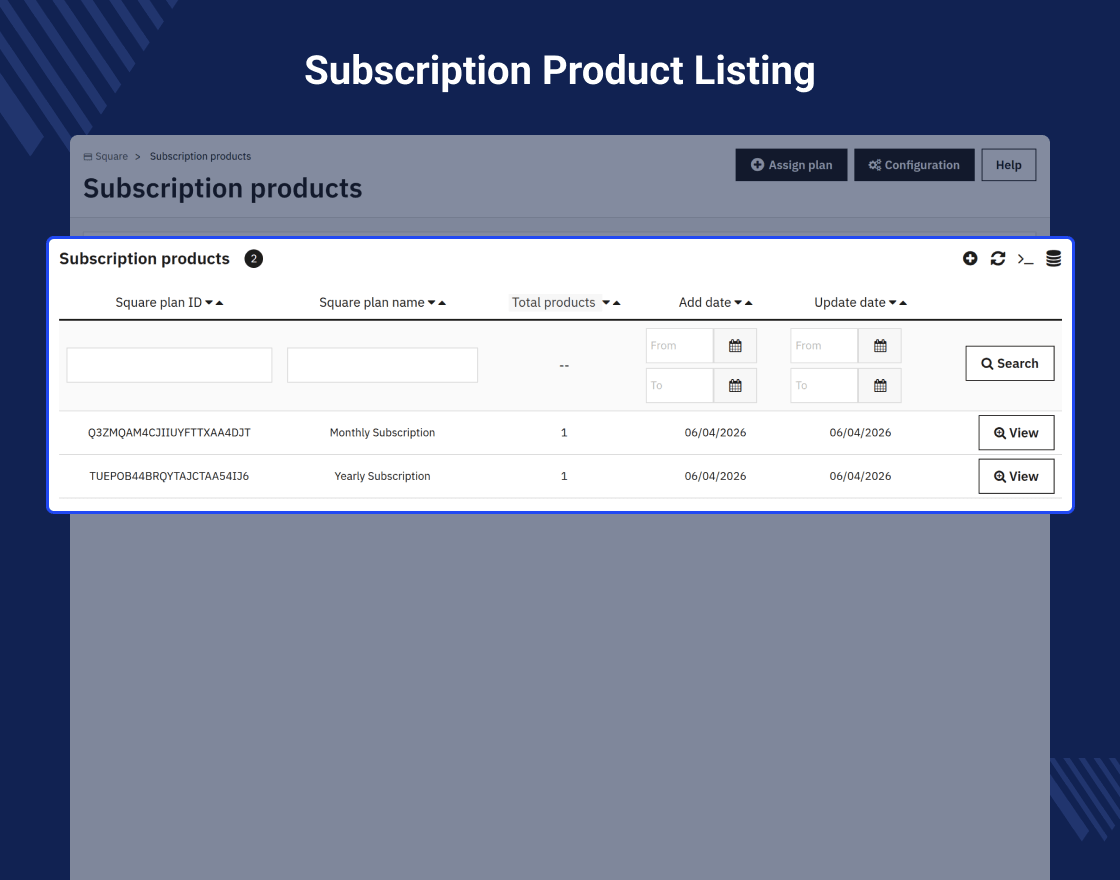Select plan ID TUEPOB44BRQYTAJCTAA54IJ6
The height and width of the screenshot is (880, 1120).
[169, 476]
